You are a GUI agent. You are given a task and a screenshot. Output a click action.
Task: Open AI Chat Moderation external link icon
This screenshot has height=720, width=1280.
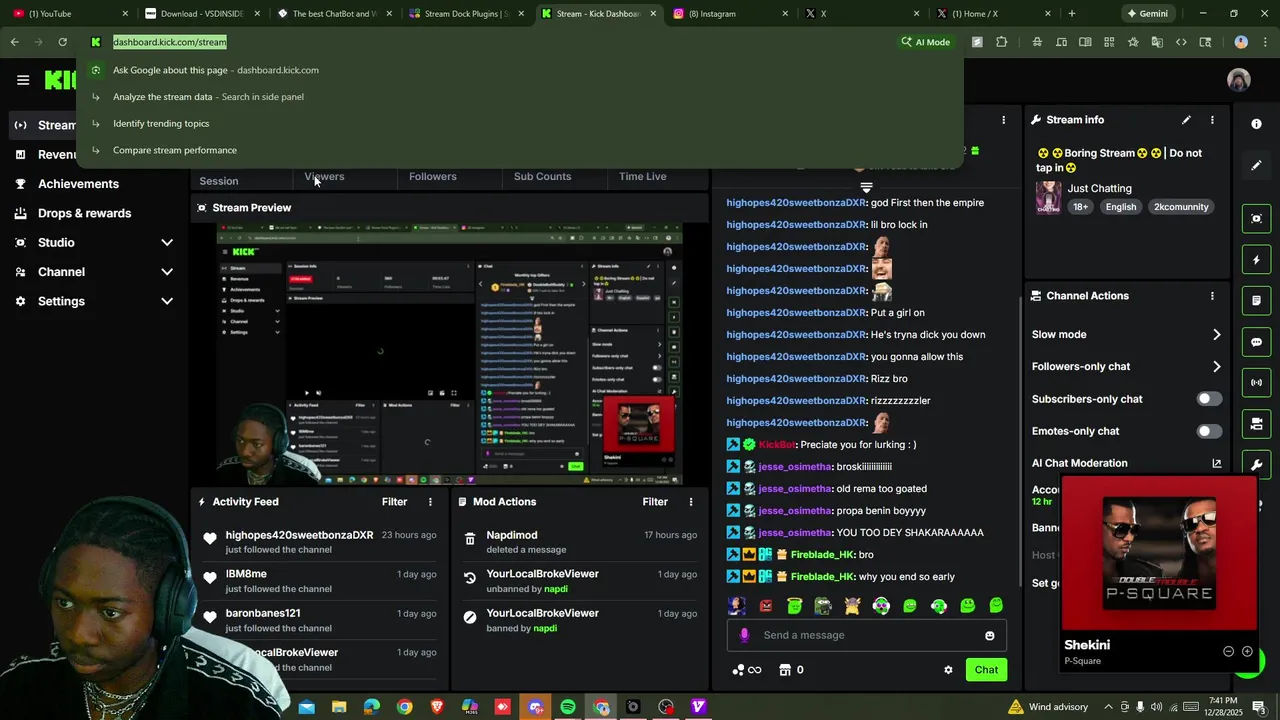pyautogui.click(x=1216, y=464)
